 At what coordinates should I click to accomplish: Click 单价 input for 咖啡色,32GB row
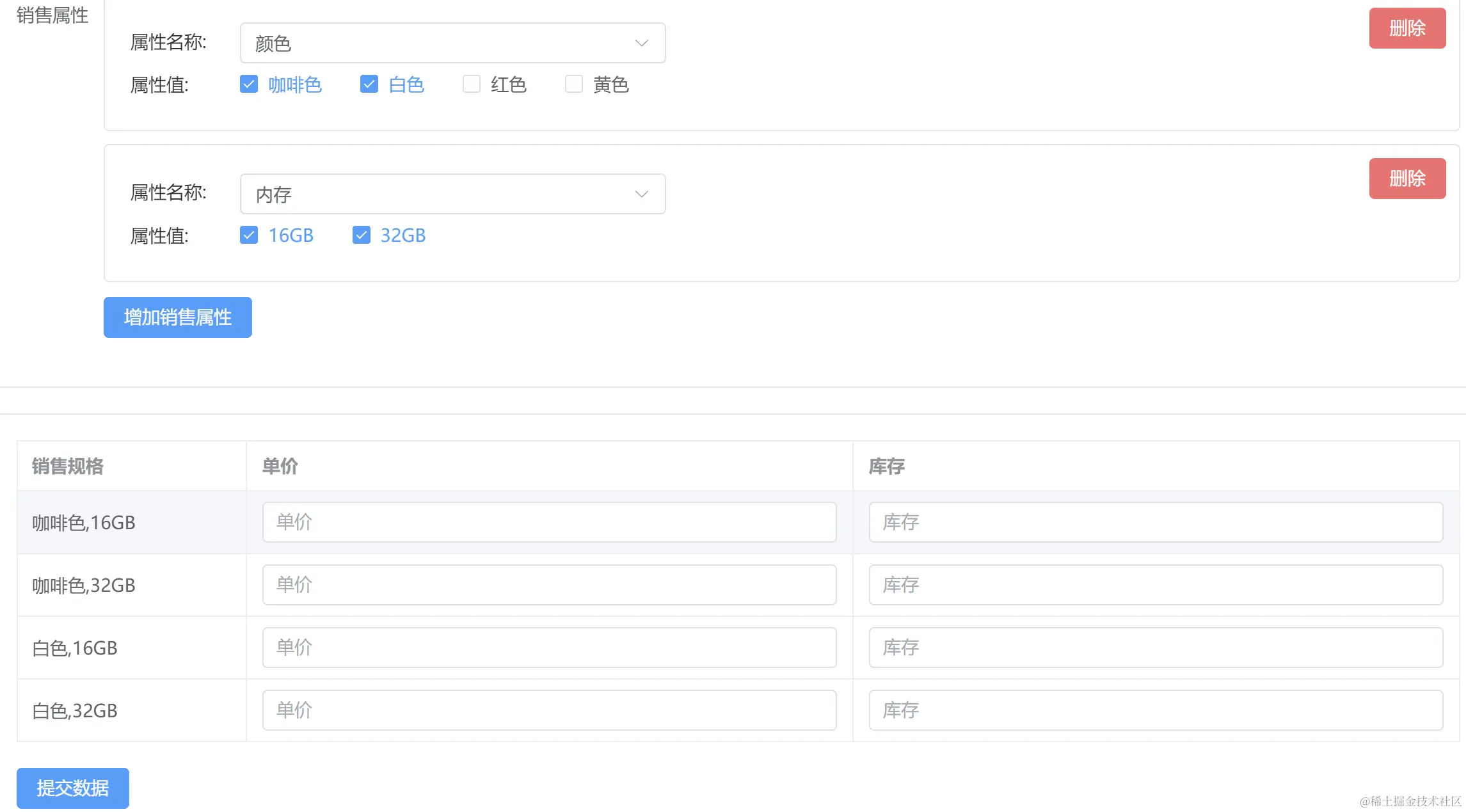pos(549,585)
